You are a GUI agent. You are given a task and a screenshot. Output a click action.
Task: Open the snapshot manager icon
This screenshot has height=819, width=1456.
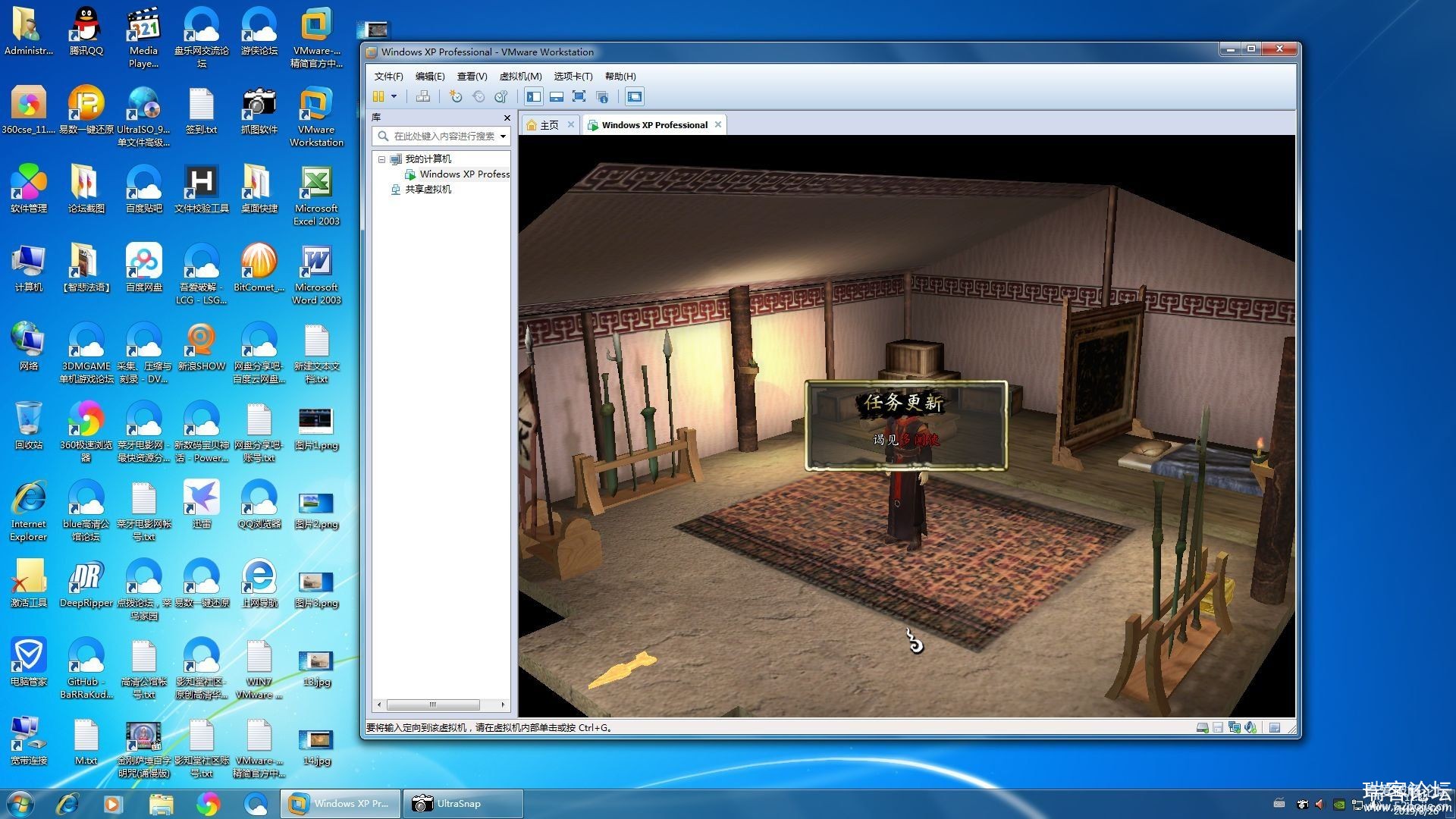(x=500, y=96)
